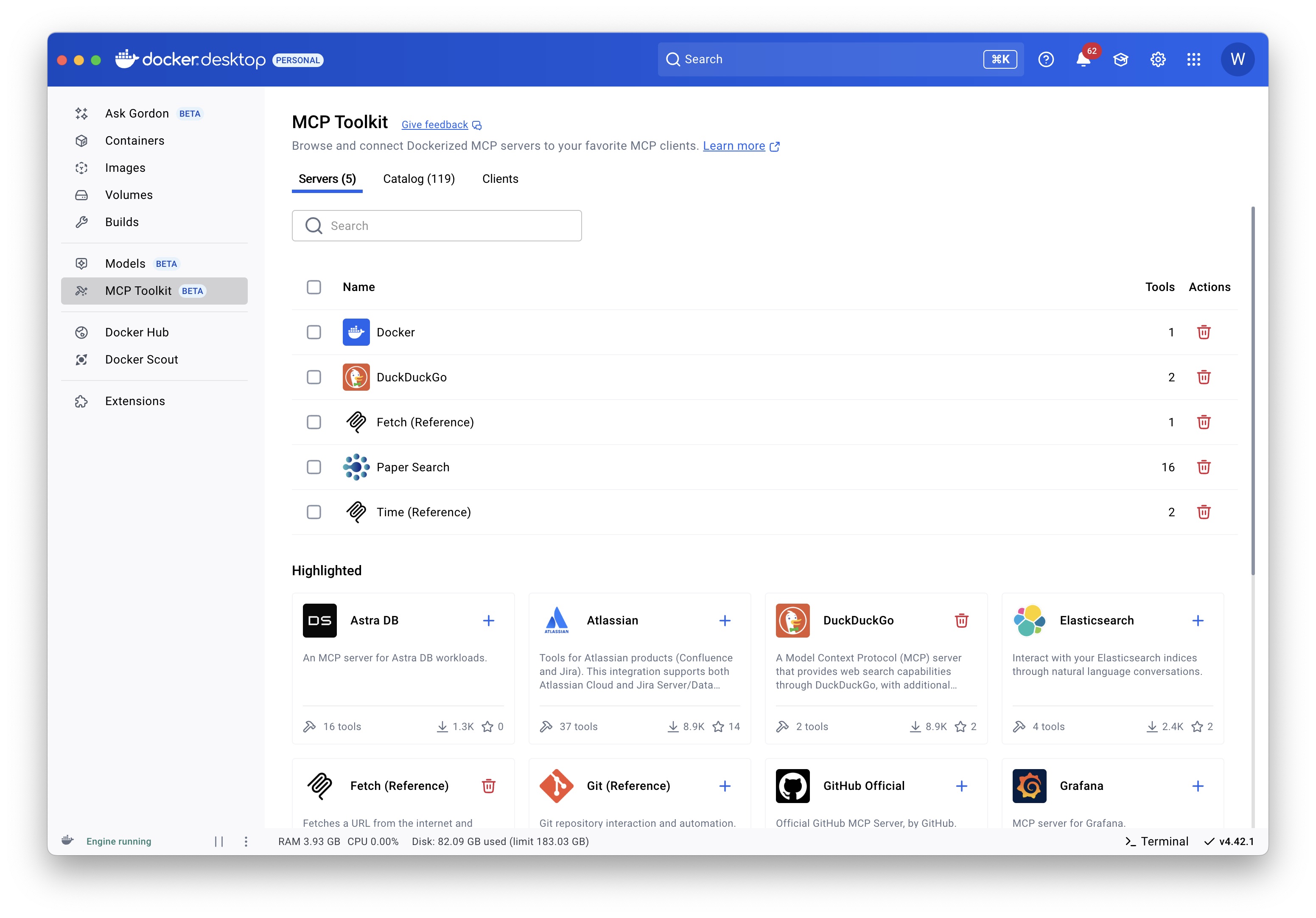Toggle the select-all checkbox beside Name
The height and width of the screenshot is (918, 1316).
(x=314, y=287)
